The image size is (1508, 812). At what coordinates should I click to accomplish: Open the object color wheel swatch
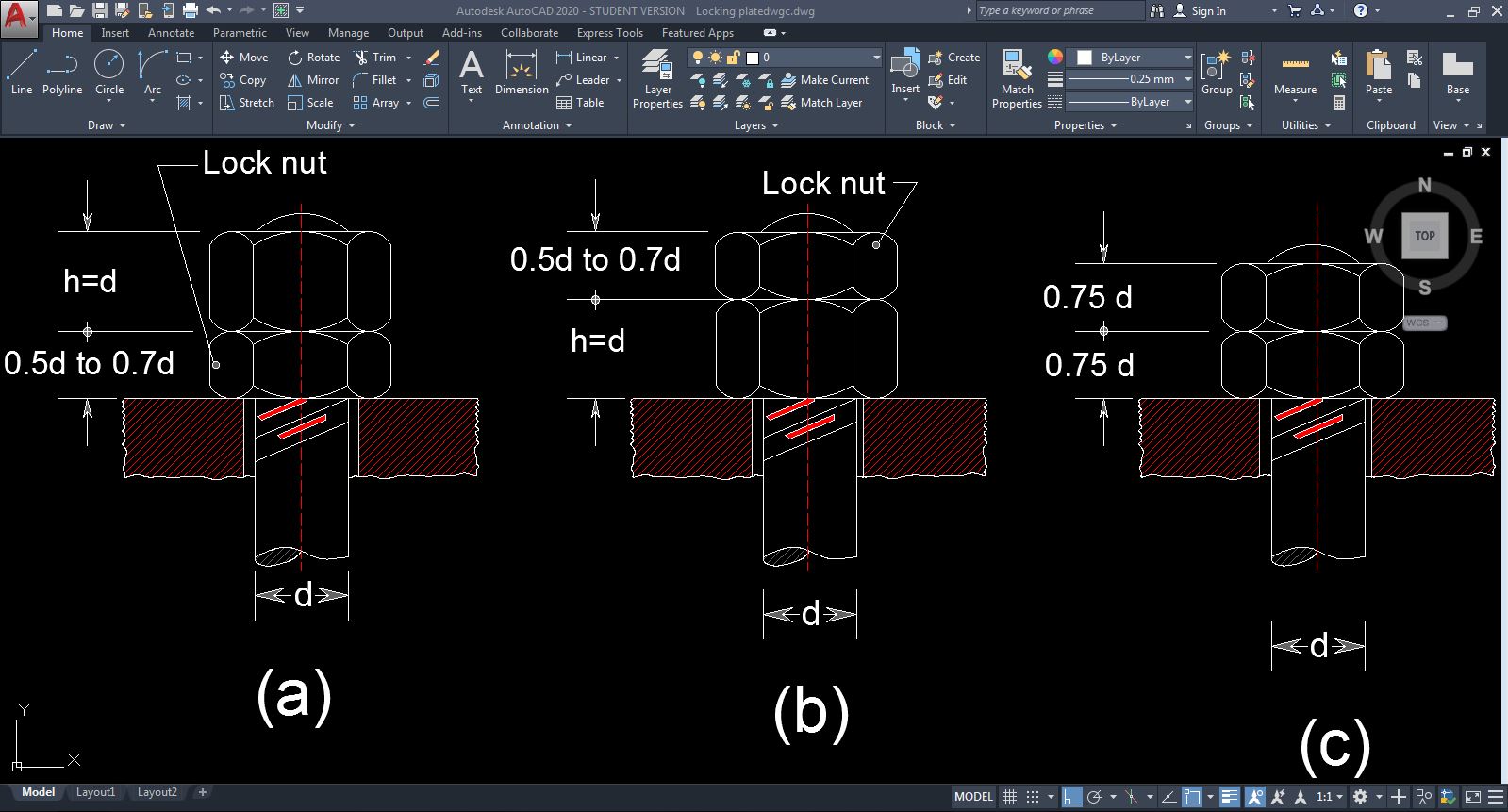1055,58
